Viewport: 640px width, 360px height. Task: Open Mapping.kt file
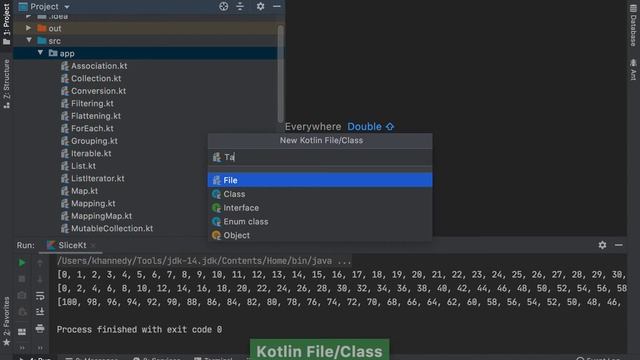[x=93, y=203]
